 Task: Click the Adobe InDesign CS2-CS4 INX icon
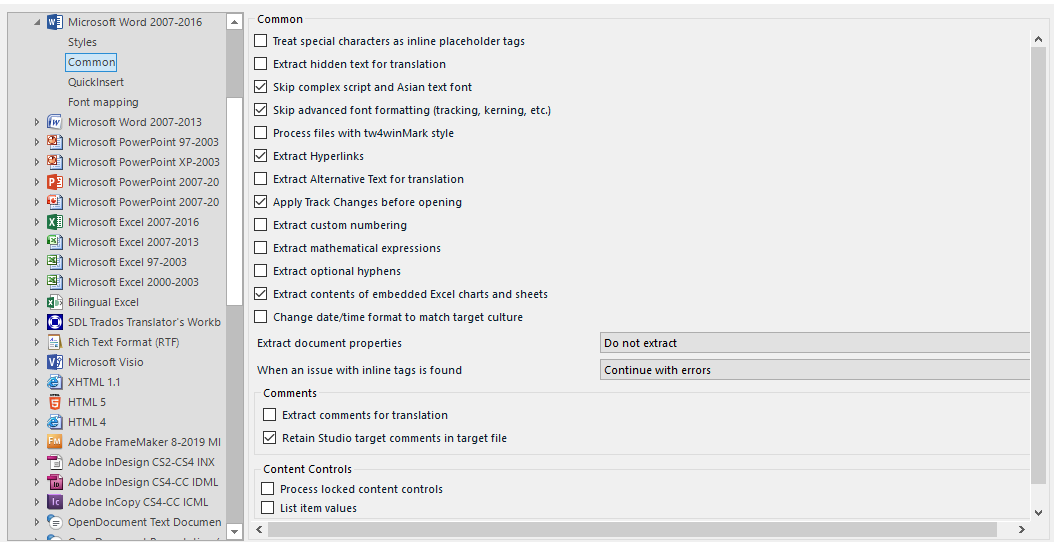tap(55, 462)
